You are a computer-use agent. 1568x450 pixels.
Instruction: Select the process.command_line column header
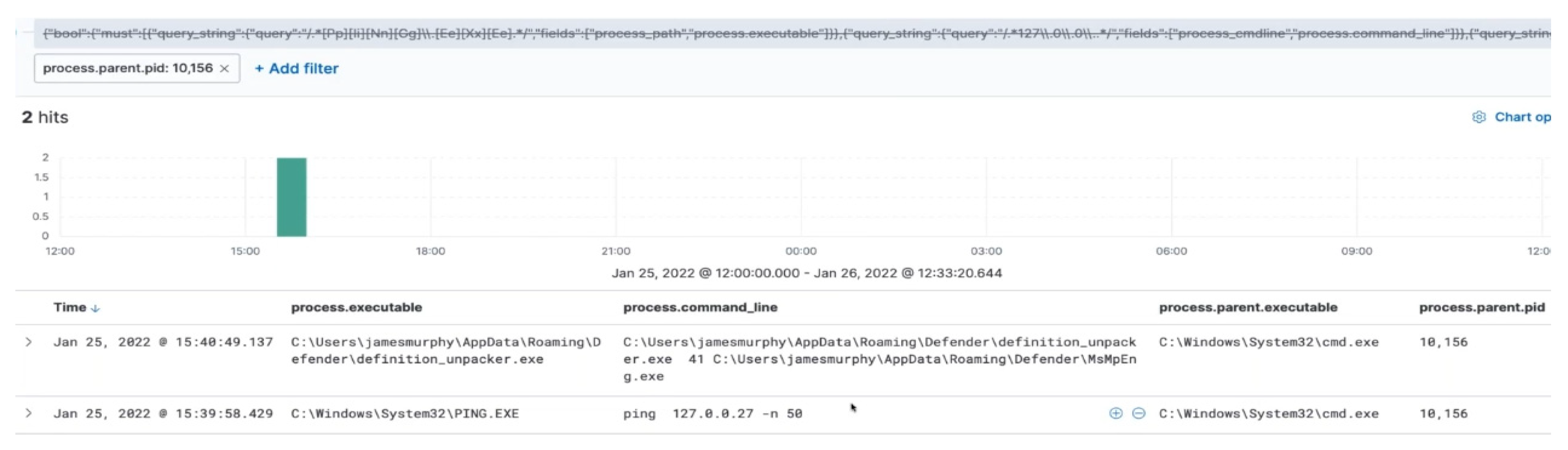click(700, 307)
